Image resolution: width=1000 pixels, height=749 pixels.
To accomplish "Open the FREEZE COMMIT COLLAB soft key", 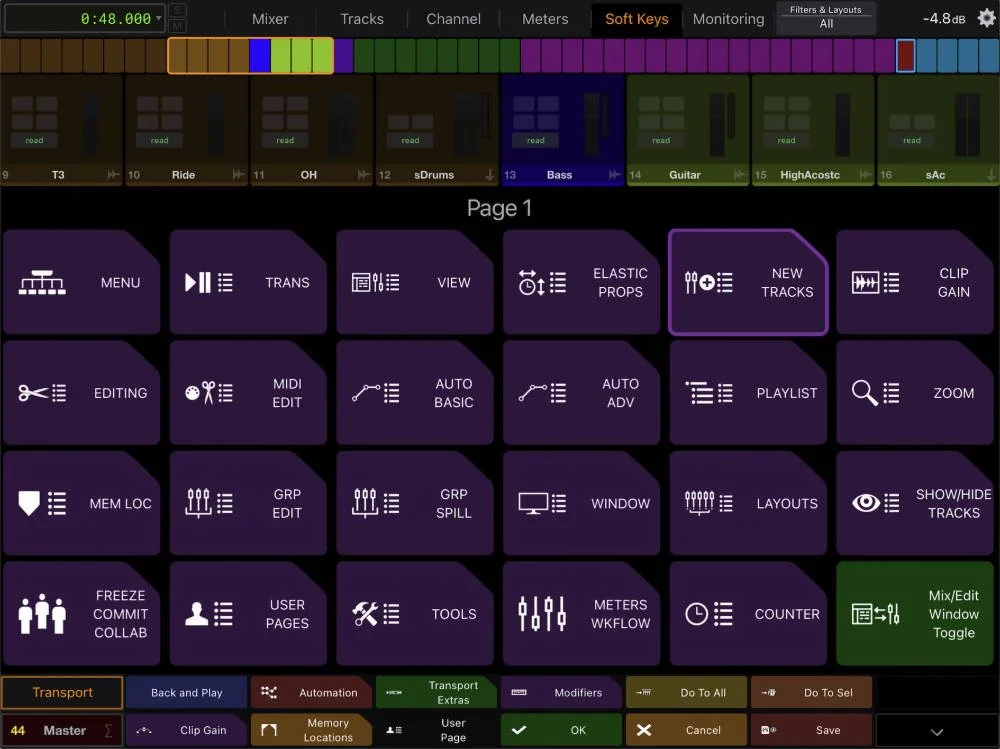I will point(82,614).
